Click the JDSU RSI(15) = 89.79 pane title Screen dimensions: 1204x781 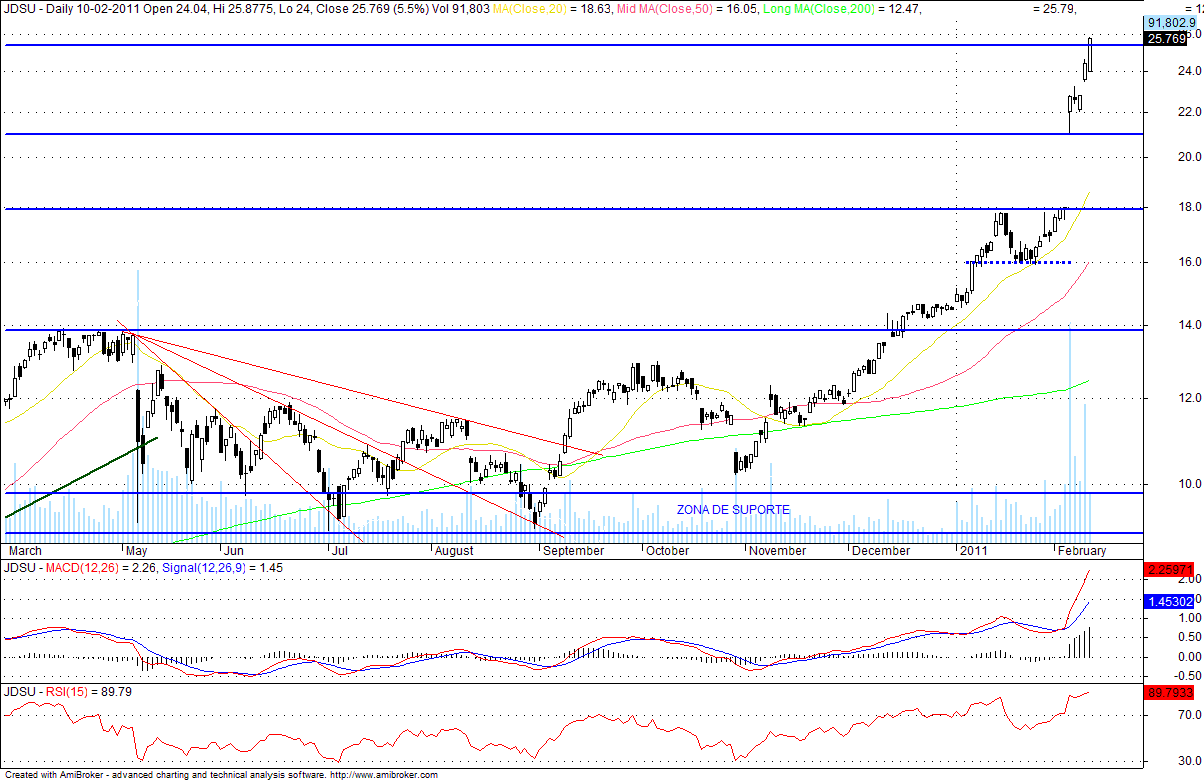[68, 691]
